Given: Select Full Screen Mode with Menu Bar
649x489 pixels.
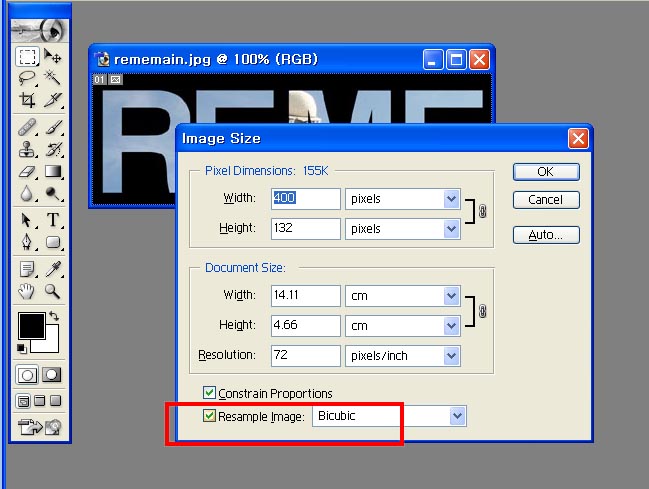Looking at the screenshot, I should [x=40, y=401].
